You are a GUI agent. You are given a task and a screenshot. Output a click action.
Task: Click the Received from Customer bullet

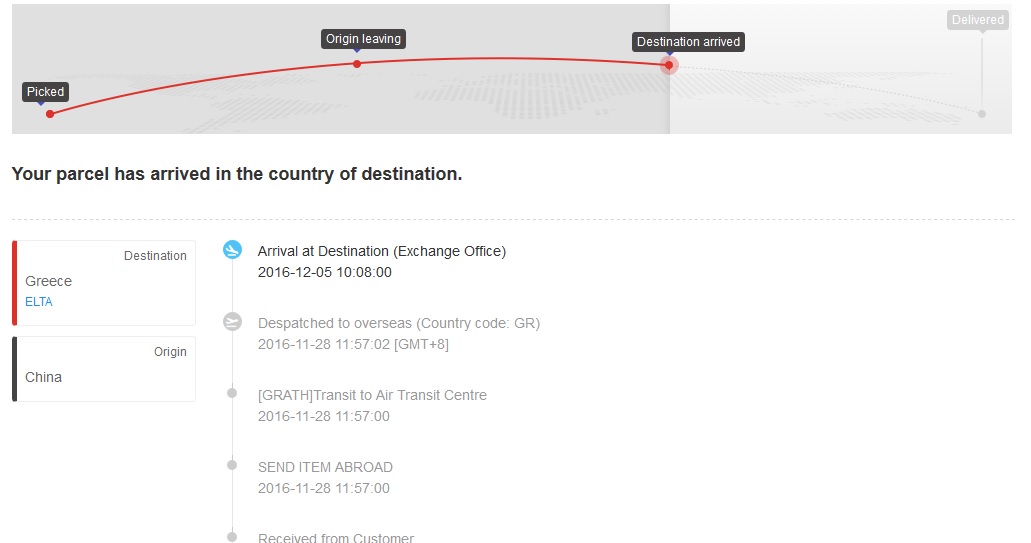pos(232,537)
